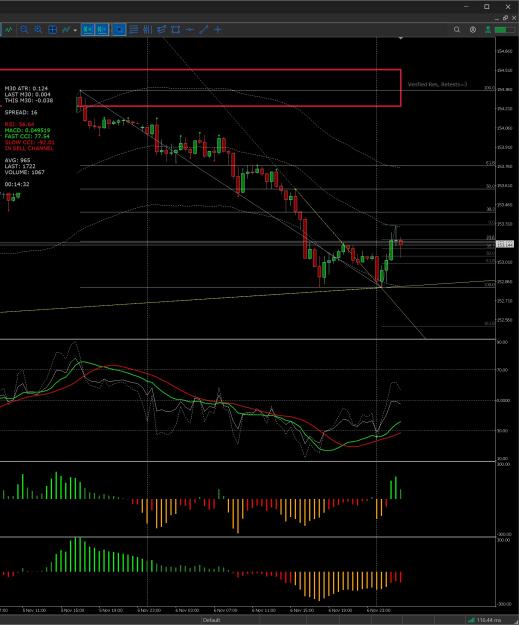Click the 6 Nov 23:00 time label
The width and height of the screenshot is (519, 625).
(x=379, y=610)
